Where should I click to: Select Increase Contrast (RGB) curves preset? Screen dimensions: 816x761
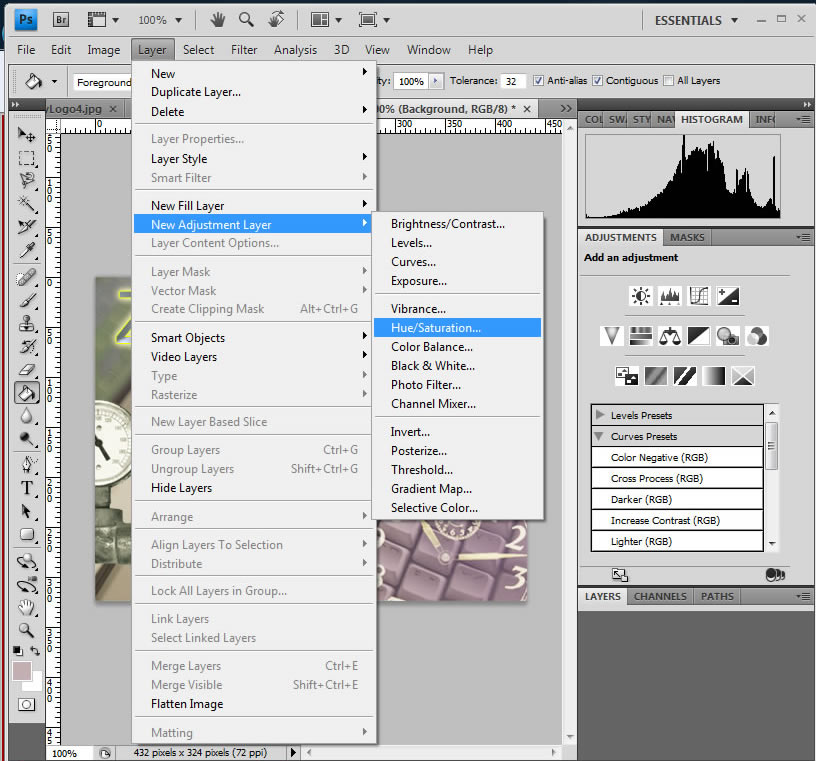677,520
